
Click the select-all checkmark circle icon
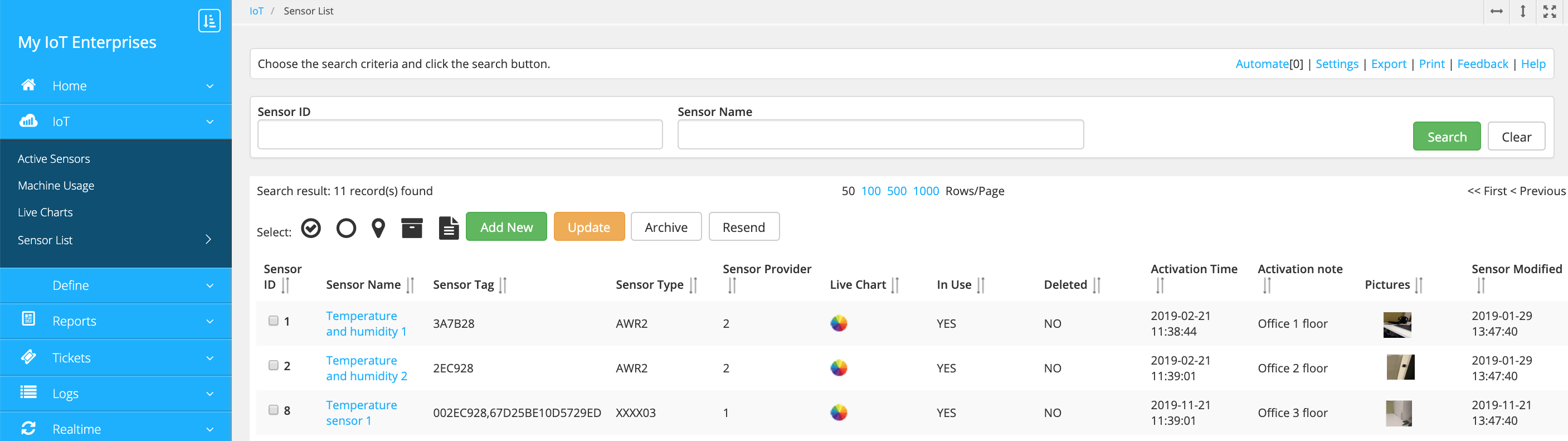311,228
